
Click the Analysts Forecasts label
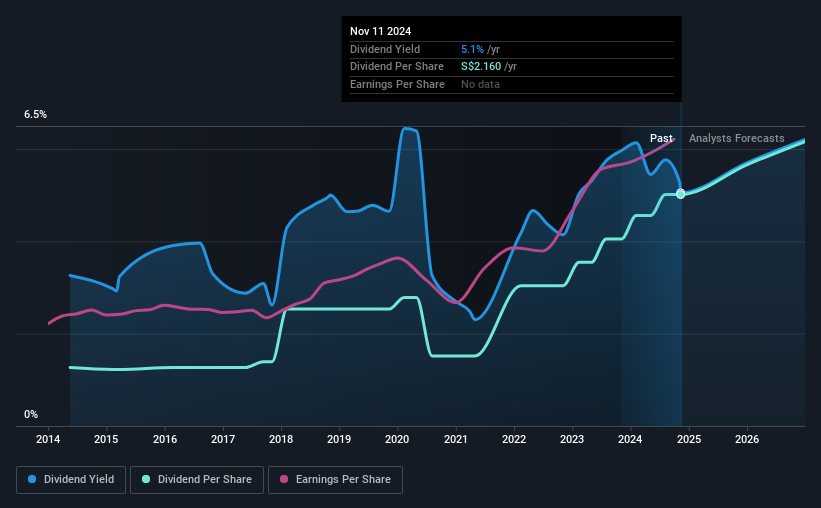tap(737, 138)
